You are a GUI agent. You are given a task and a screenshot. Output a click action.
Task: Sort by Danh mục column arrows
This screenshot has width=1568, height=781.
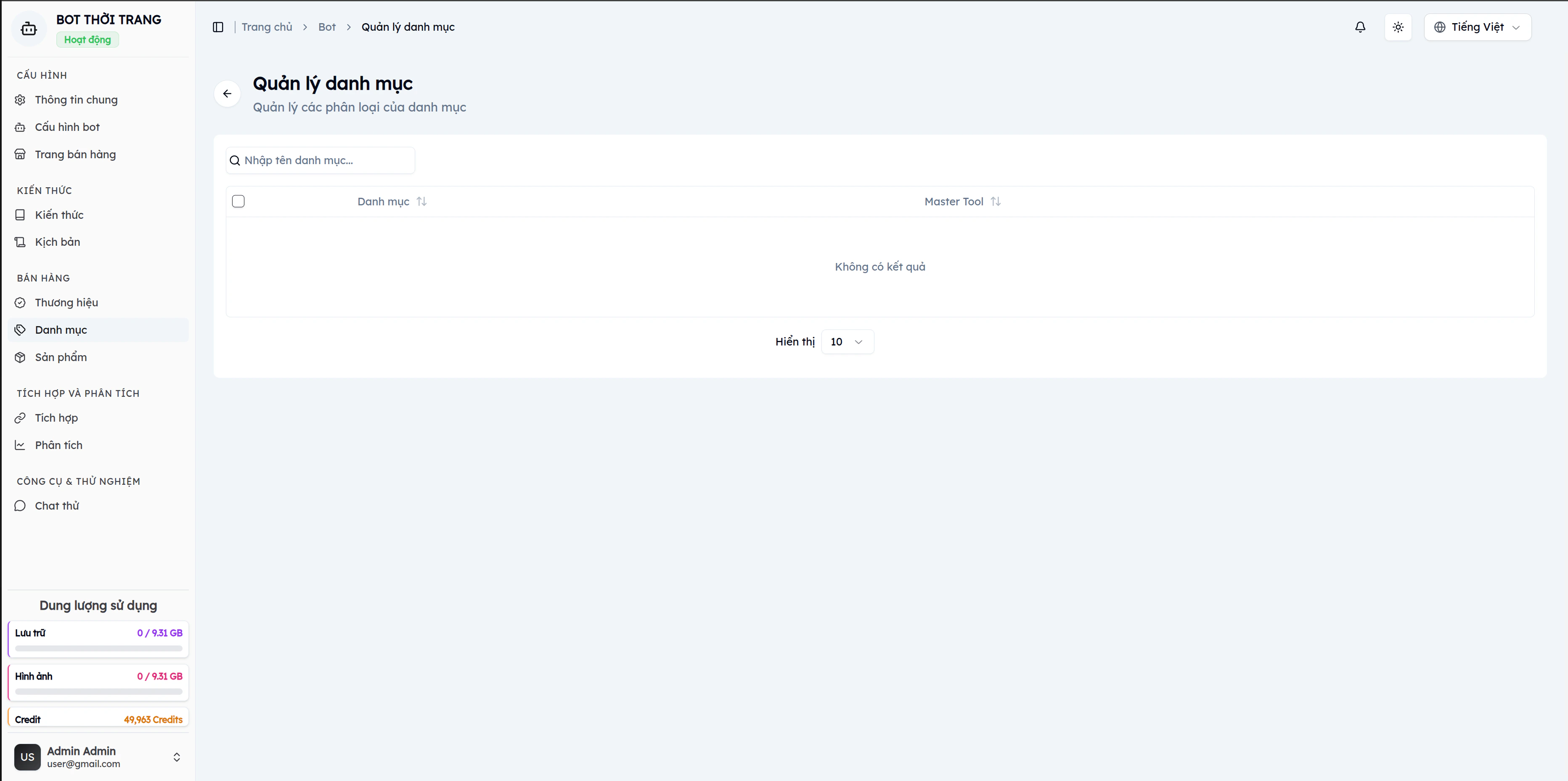coord(421,202)
